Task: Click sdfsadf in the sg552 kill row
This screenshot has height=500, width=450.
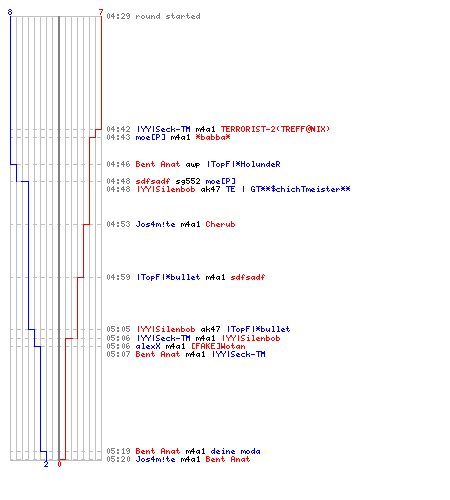Action: [x=153, y=181]
